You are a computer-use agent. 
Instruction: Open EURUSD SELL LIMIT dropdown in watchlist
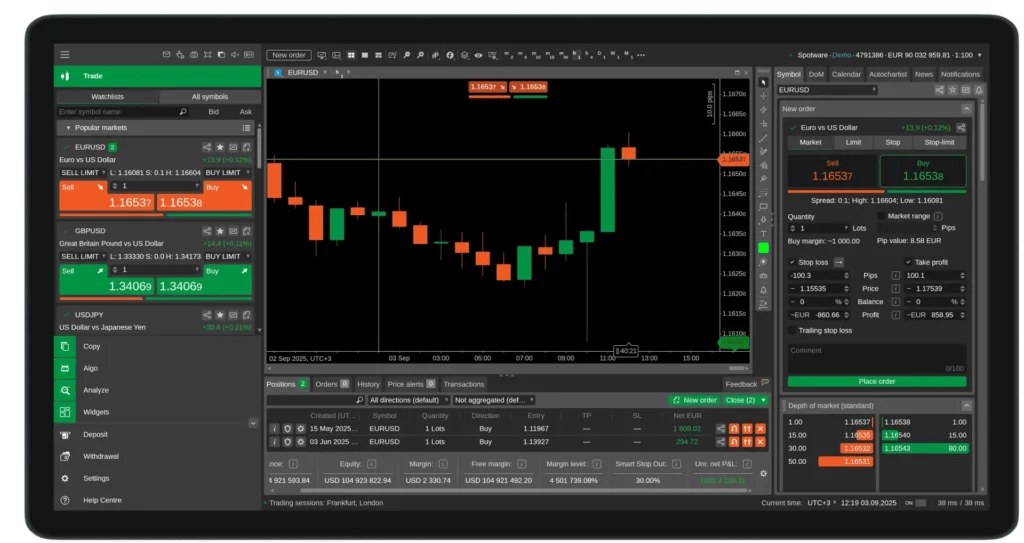click(83, 173)
